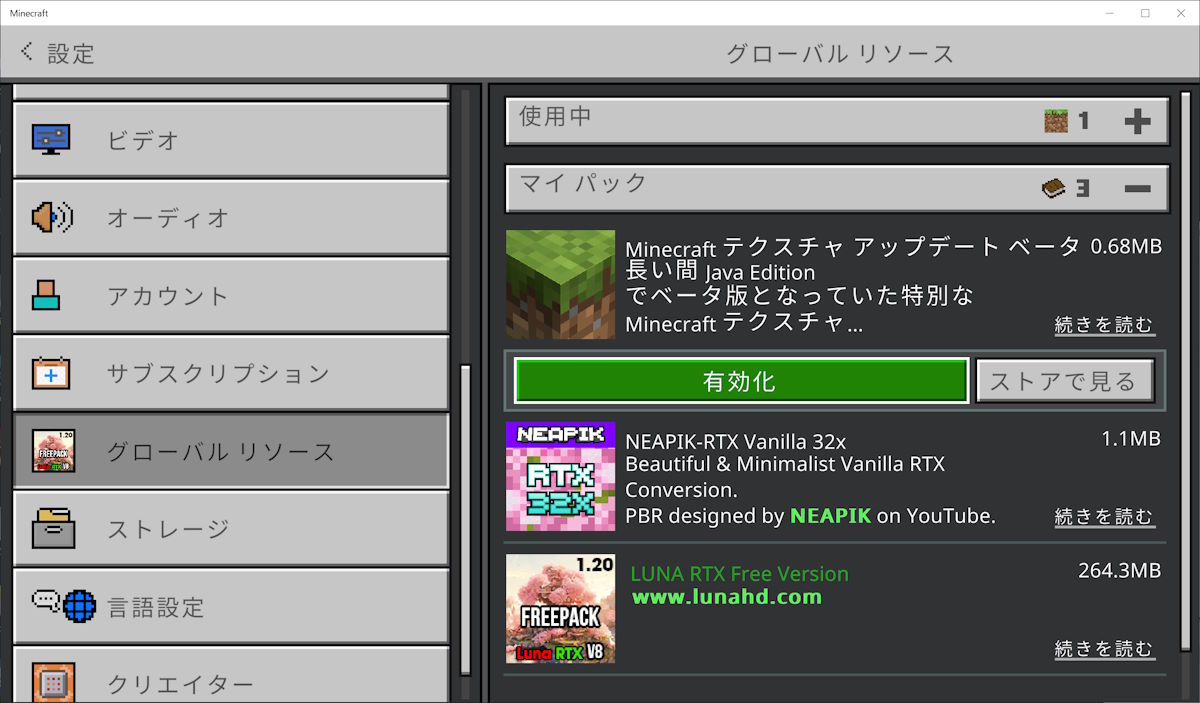
Task: Open the ストレージ settings tab
Action: [231, 530]
